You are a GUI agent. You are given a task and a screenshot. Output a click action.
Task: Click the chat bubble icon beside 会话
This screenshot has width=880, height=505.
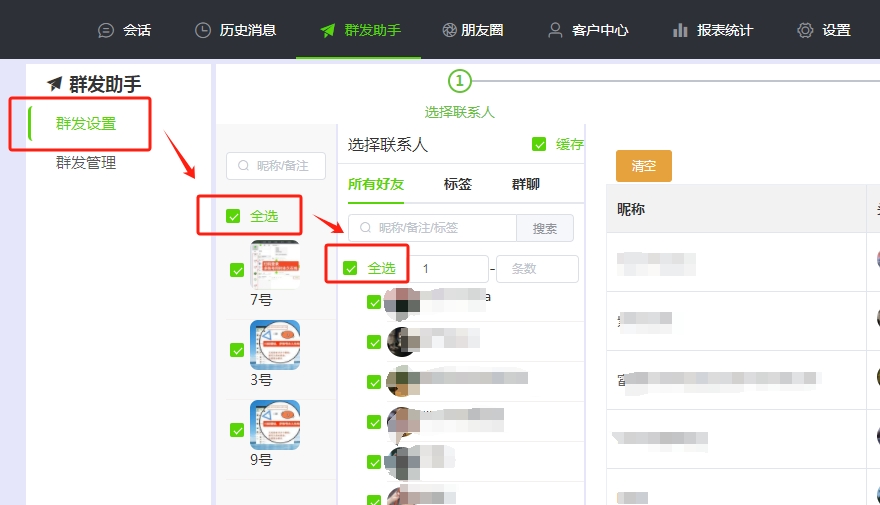pyautogui.click(x=106, y=30)
